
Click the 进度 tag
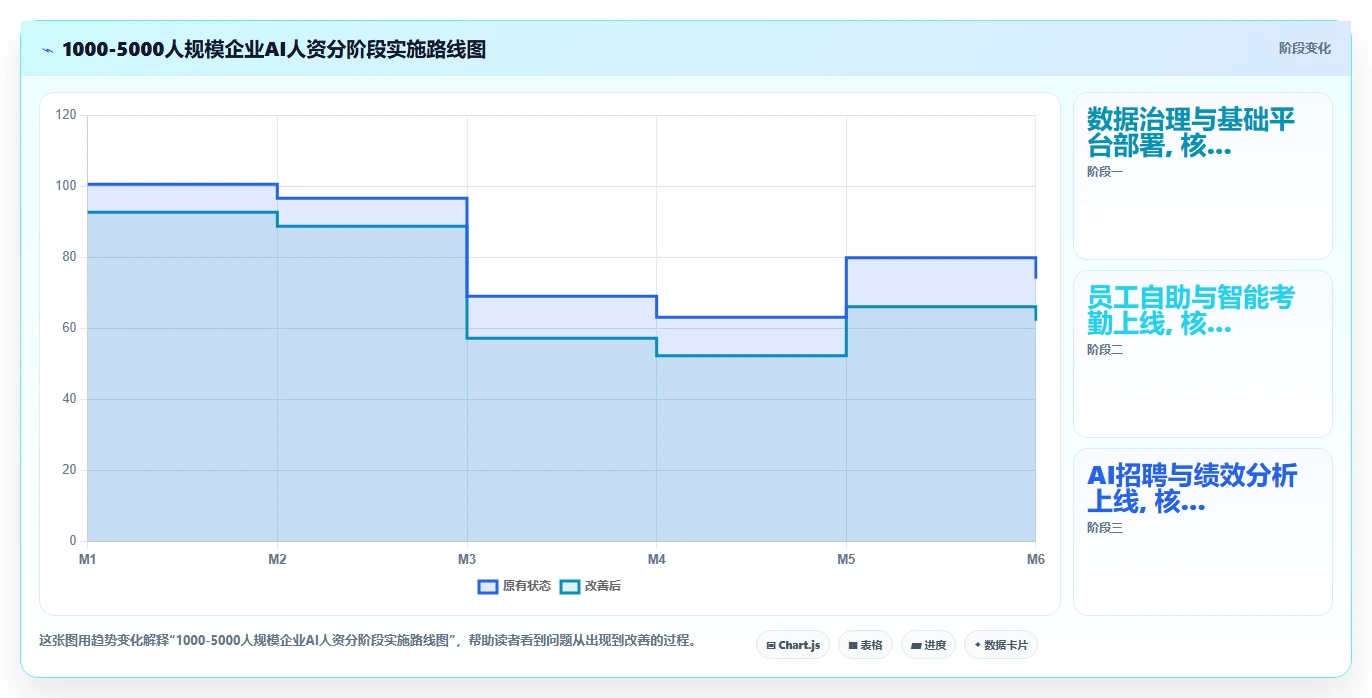[928, 645]
